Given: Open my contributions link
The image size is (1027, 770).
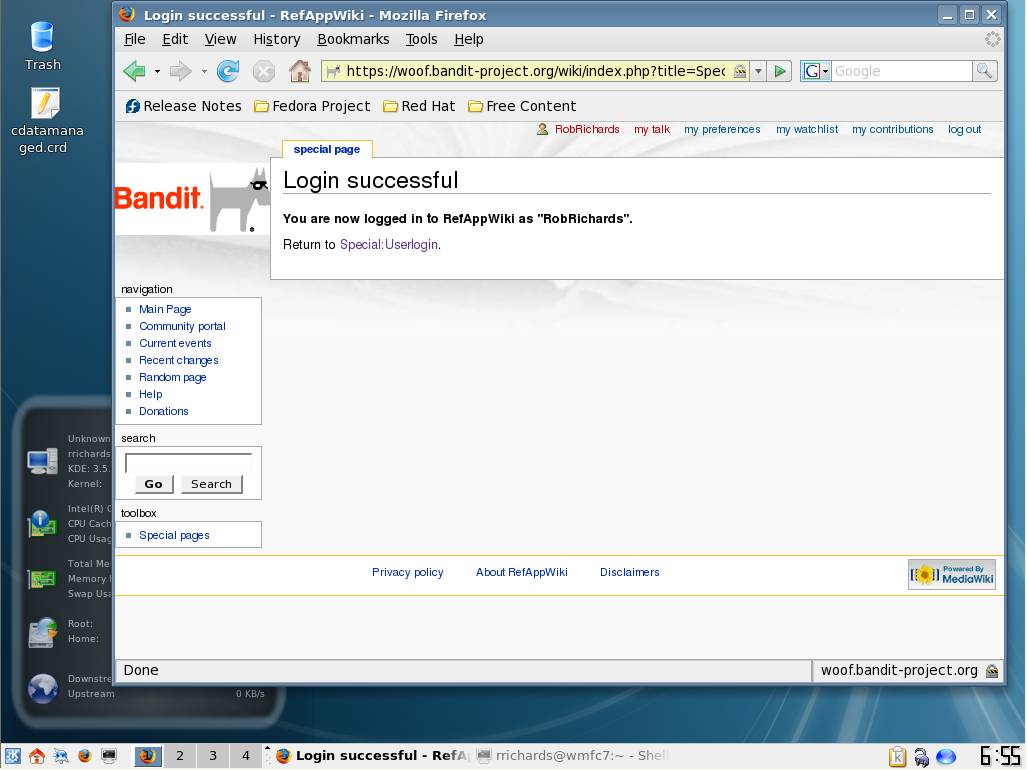Looking at the screenshot, I should point(892,130).
